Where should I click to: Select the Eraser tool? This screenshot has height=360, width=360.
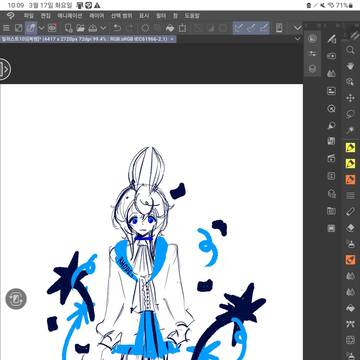[x=350, y=228]
